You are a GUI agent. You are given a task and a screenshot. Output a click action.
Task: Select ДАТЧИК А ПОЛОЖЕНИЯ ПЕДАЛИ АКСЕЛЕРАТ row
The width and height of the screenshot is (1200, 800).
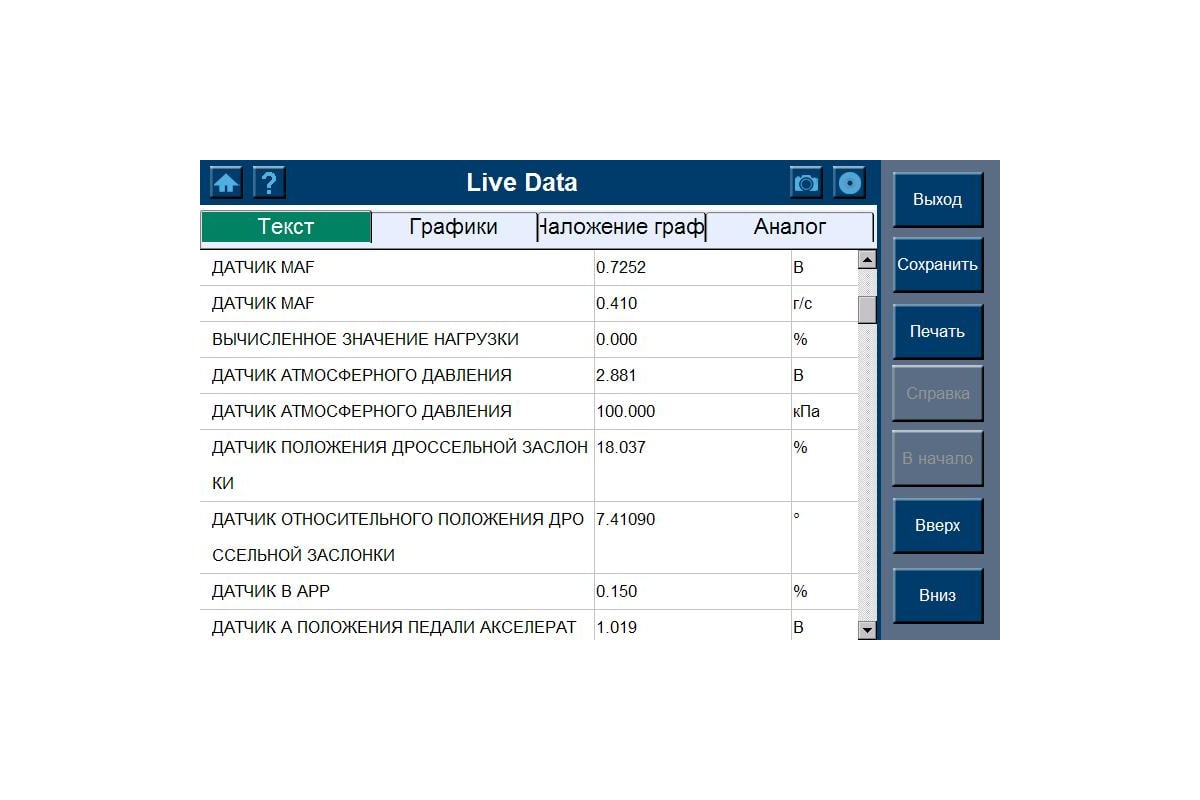pos(529,626)
